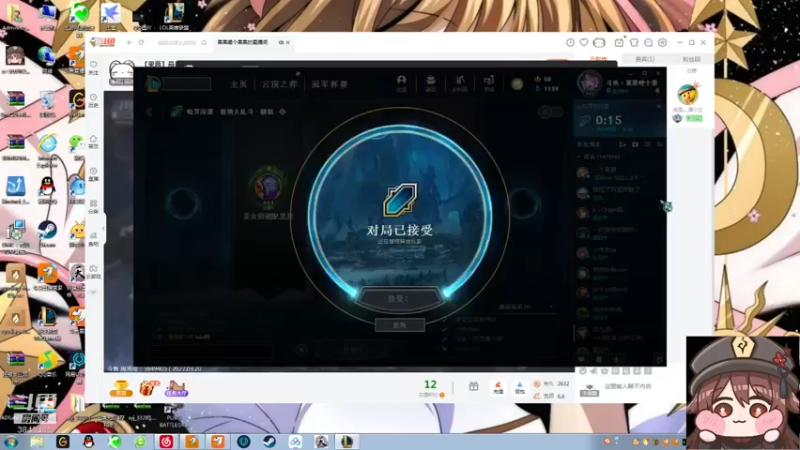Open the Categories grid icon in Douyu sidebar

[x=93, y=207]
